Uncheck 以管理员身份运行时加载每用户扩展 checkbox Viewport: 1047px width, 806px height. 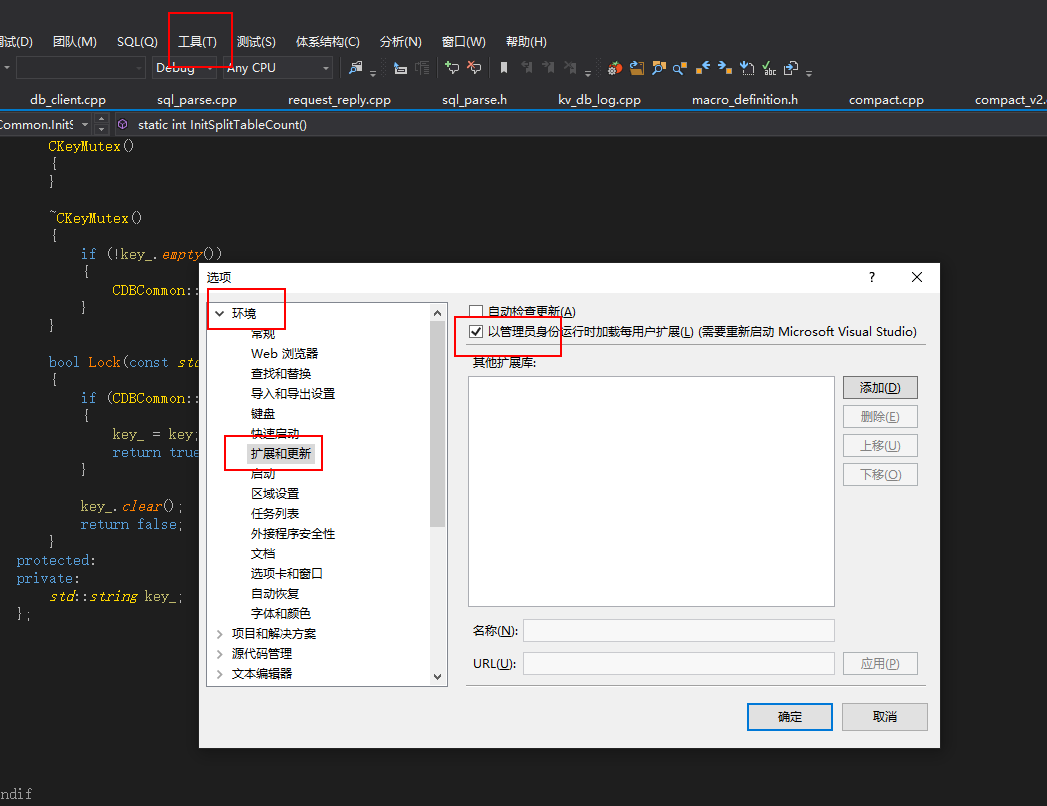[477, 332]
